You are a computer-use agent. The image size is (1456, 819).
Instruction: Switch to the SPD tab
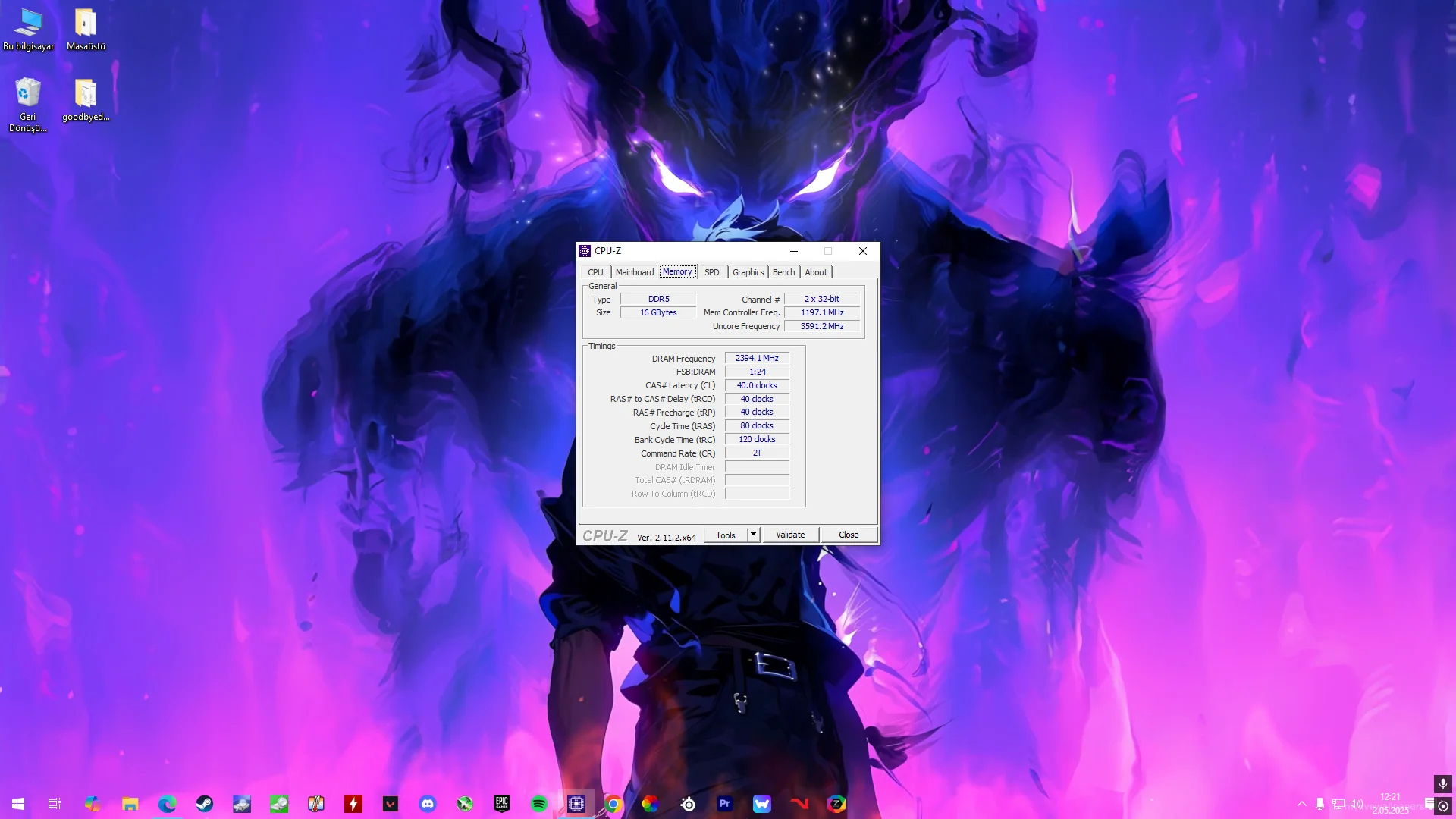(711, 272)
